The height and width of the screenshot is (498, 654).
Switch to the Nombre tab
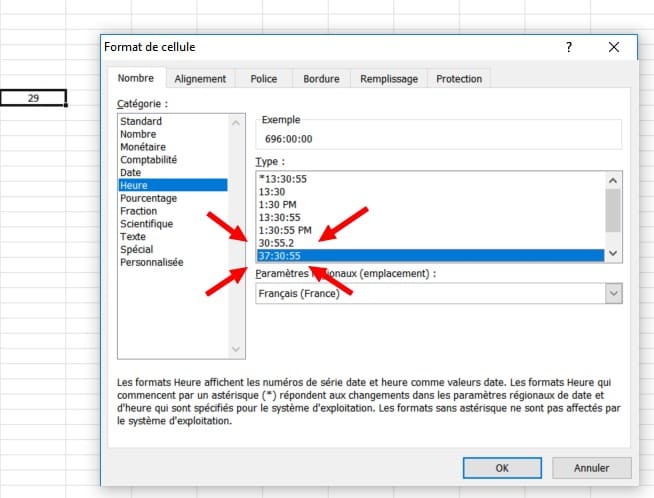tap(136, 78)
